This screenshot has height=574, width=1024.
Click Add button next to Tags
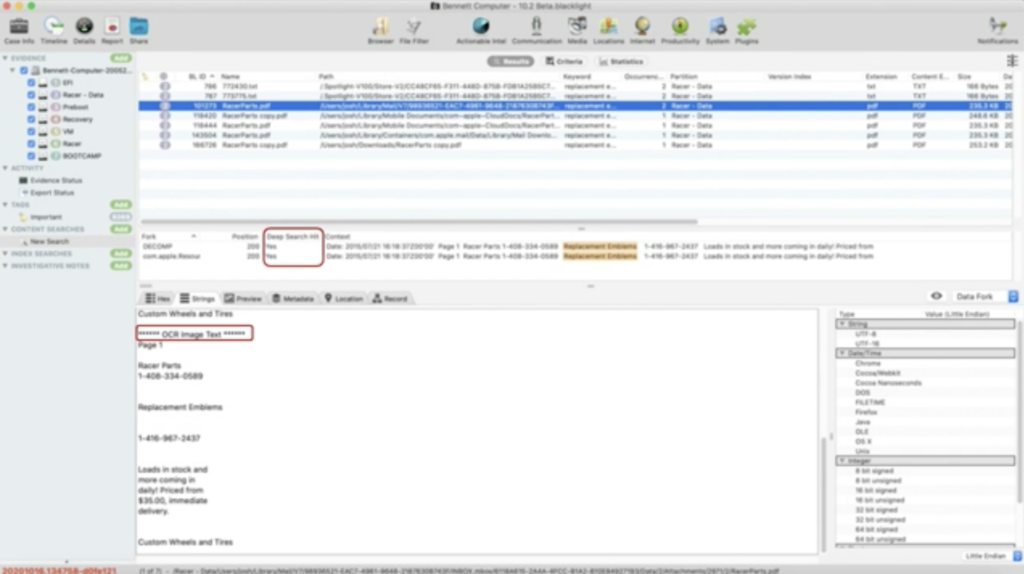121,204
